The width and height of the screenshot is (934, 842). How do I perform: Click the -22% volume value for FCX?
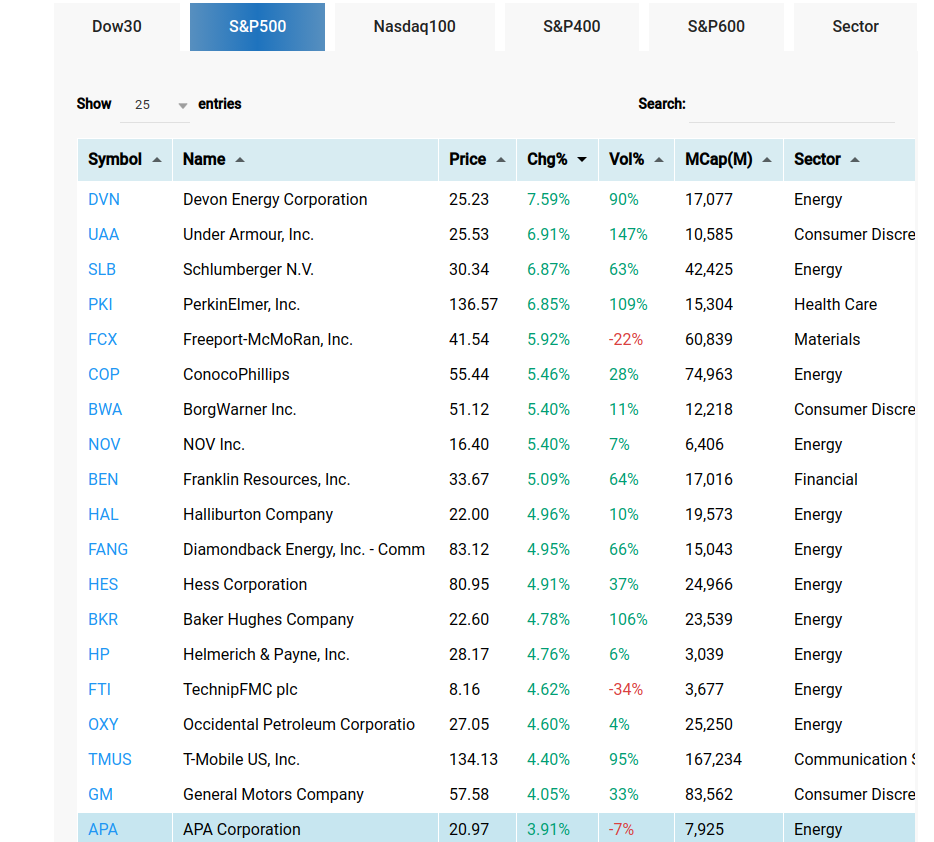click(x=626, y=339)
